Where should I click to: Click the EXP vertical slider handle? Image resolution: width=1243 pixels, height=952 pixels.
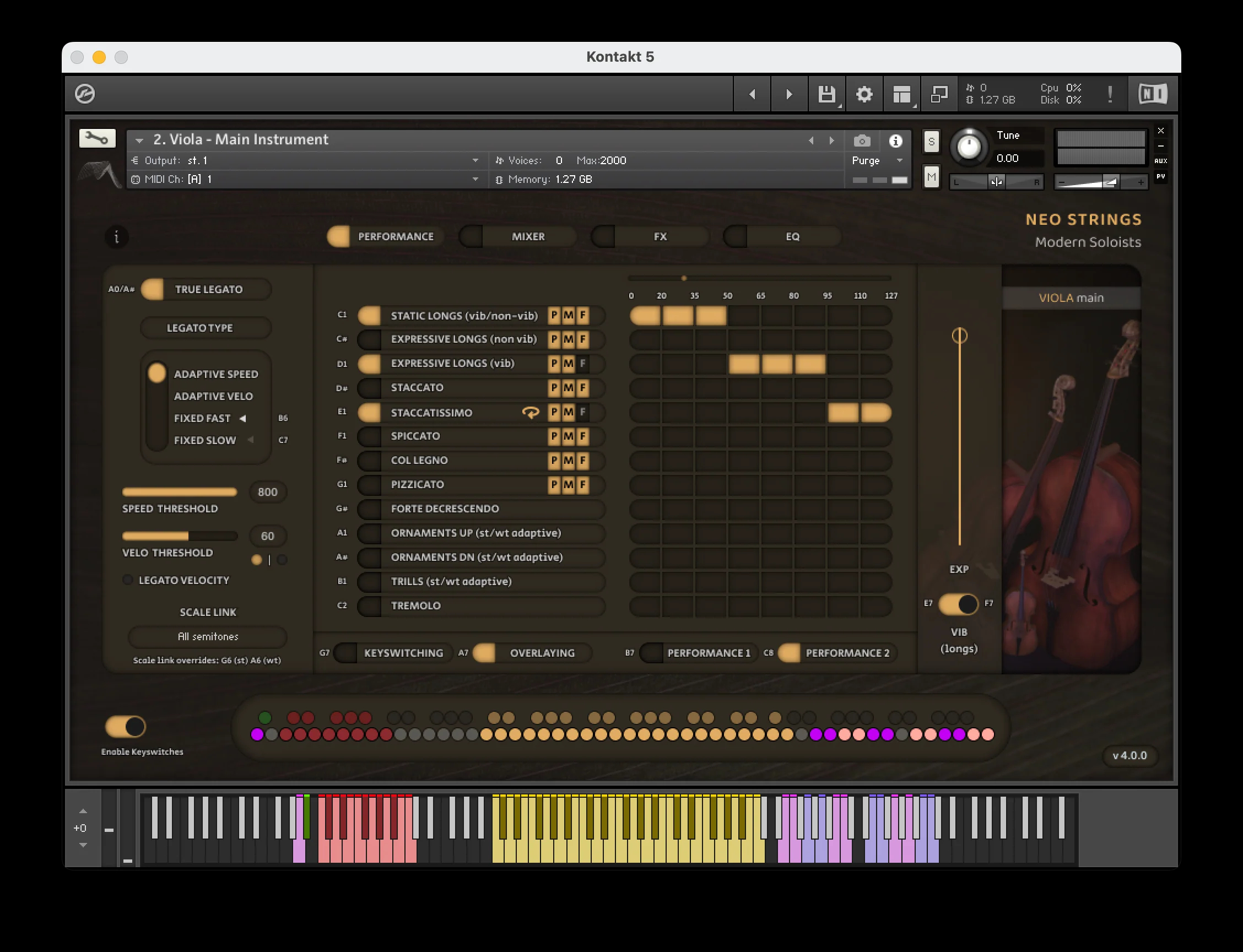(959, 336)
